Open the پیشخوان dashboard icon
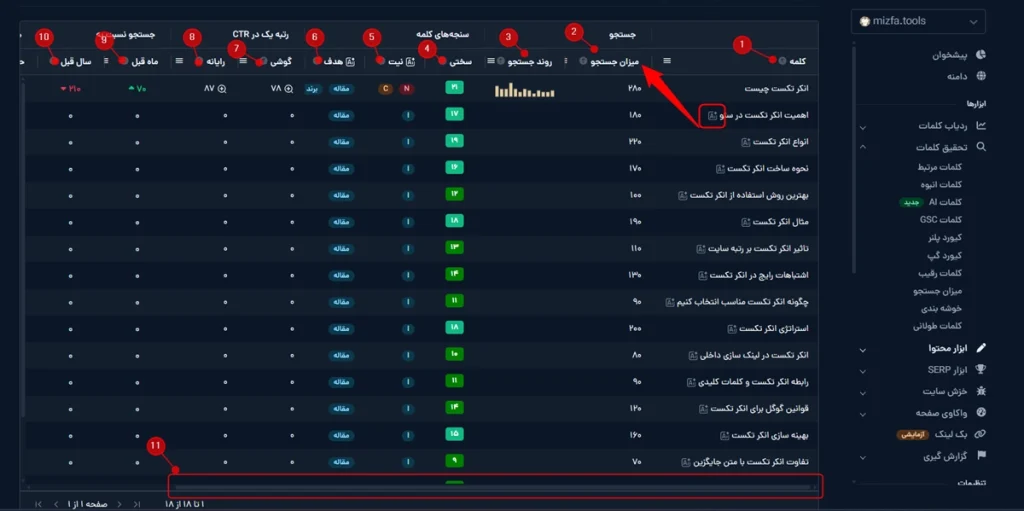The width and height of the screenshot is (1024, 511). 980,56
